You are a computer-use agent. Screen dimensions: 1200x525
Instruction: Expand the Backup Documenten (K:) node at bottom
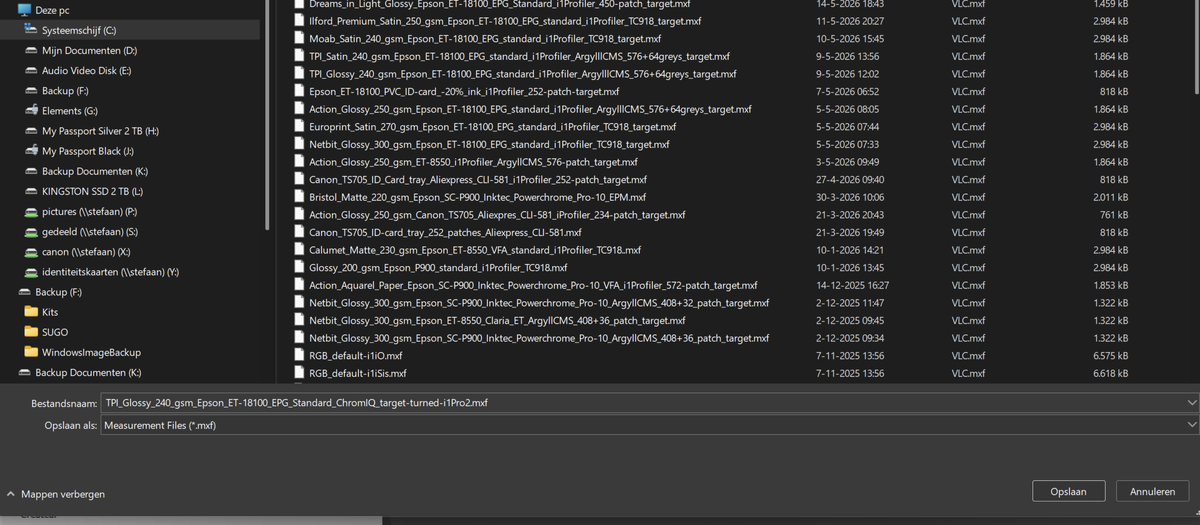click(x=9, y=373)
